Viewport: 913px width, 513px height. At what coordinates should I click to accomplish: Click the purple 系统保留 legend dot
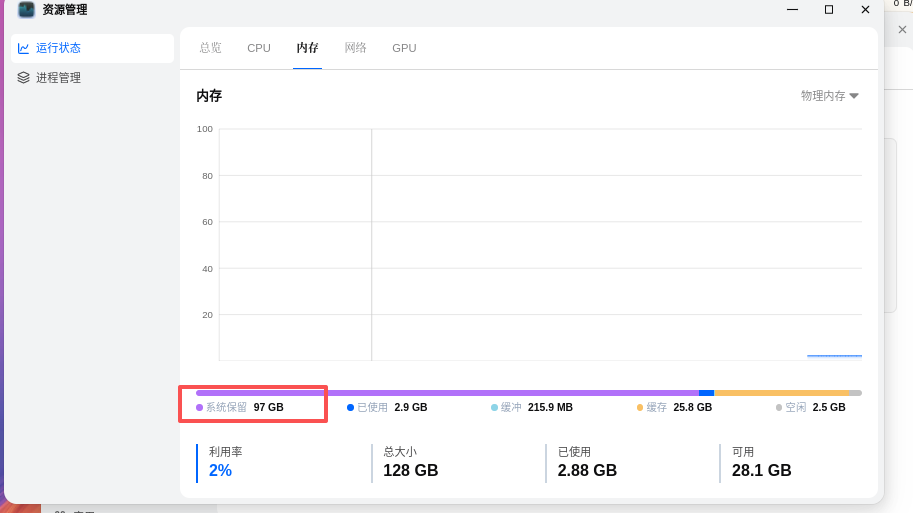tap(199, 408)
